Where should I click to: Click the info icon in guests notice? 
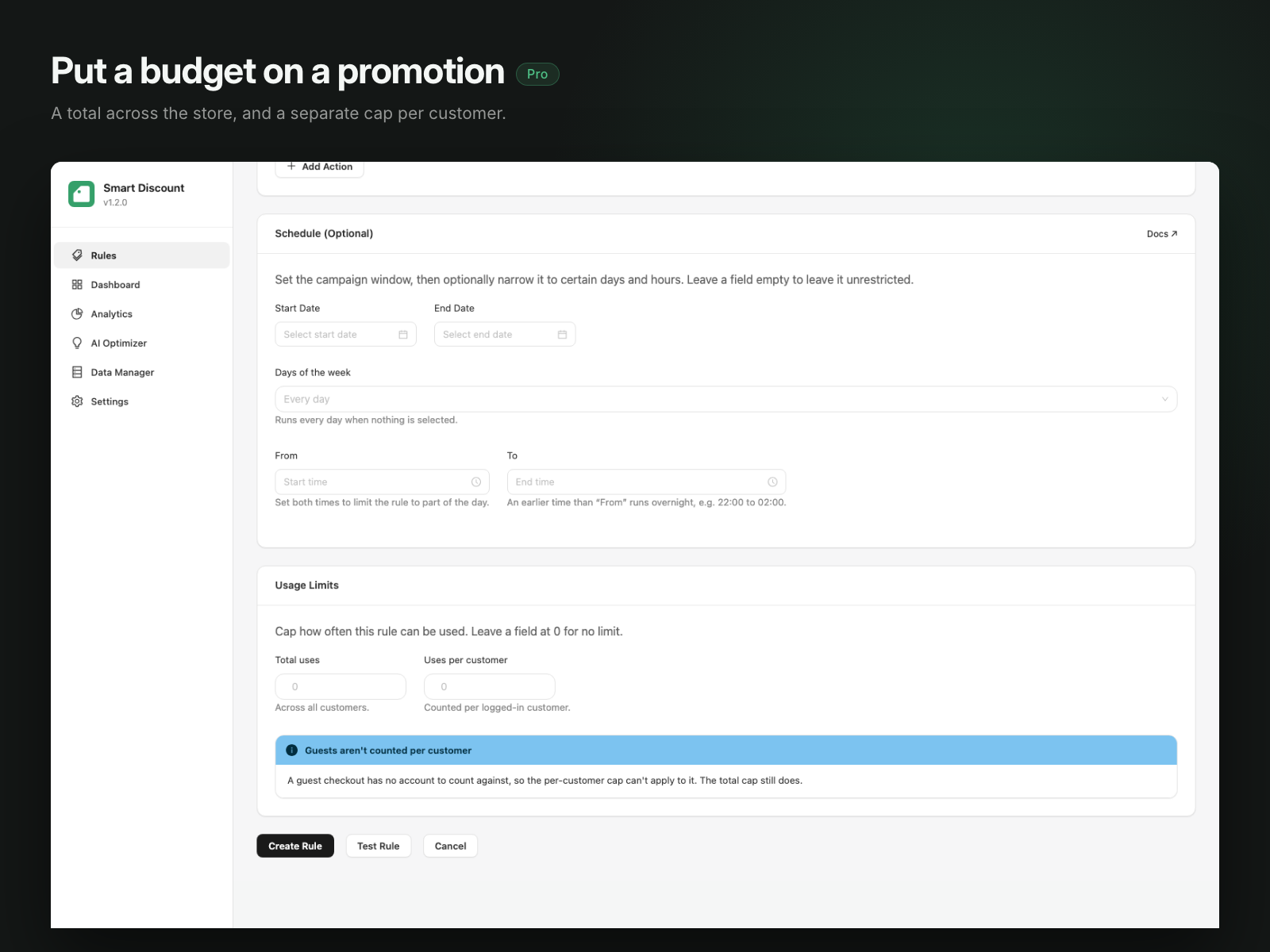click(x=292, y=750)
